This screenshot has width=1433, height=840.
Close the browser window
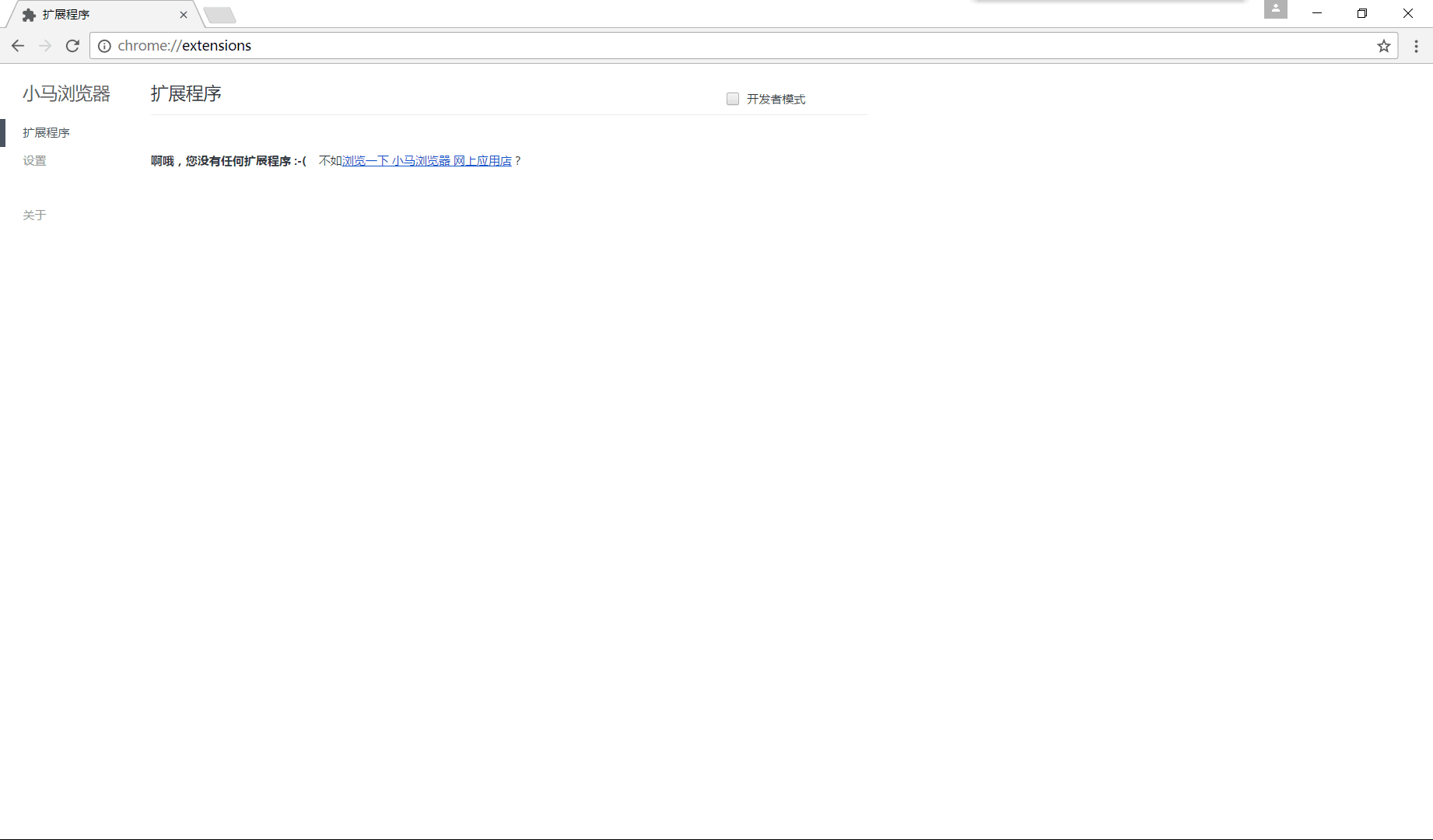tap(1408, 13)
